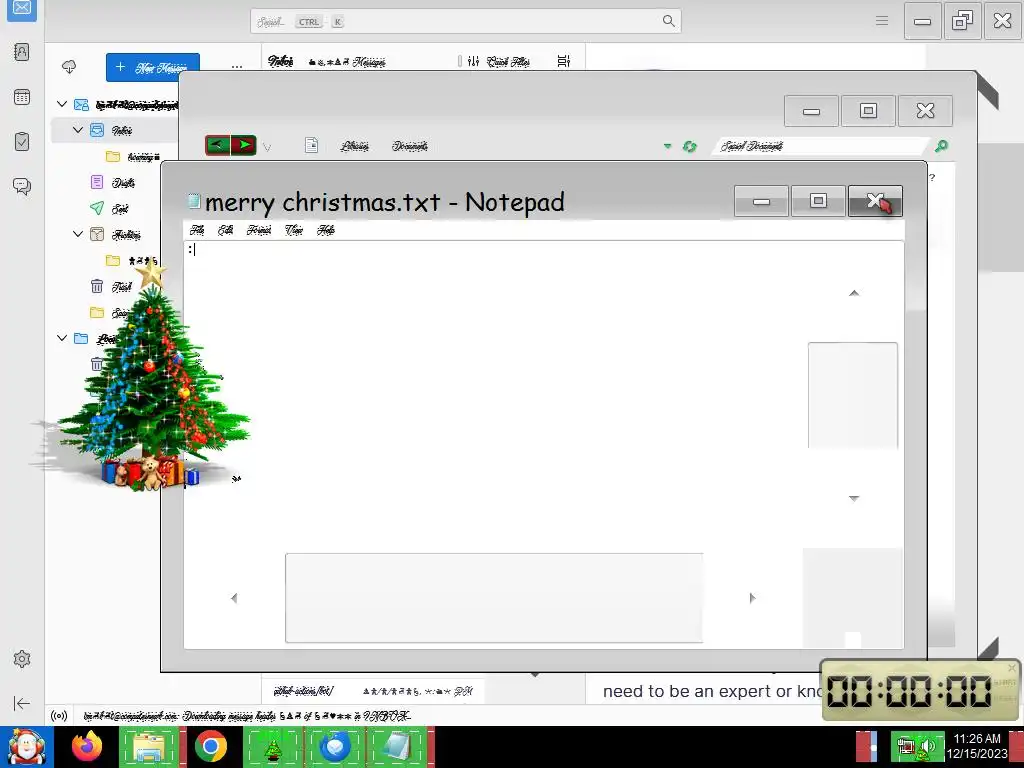Viewport: 1024px width, 768px height.
Task: Open message list display options icon
Action: pyautogui.click(x=564, y=61)
